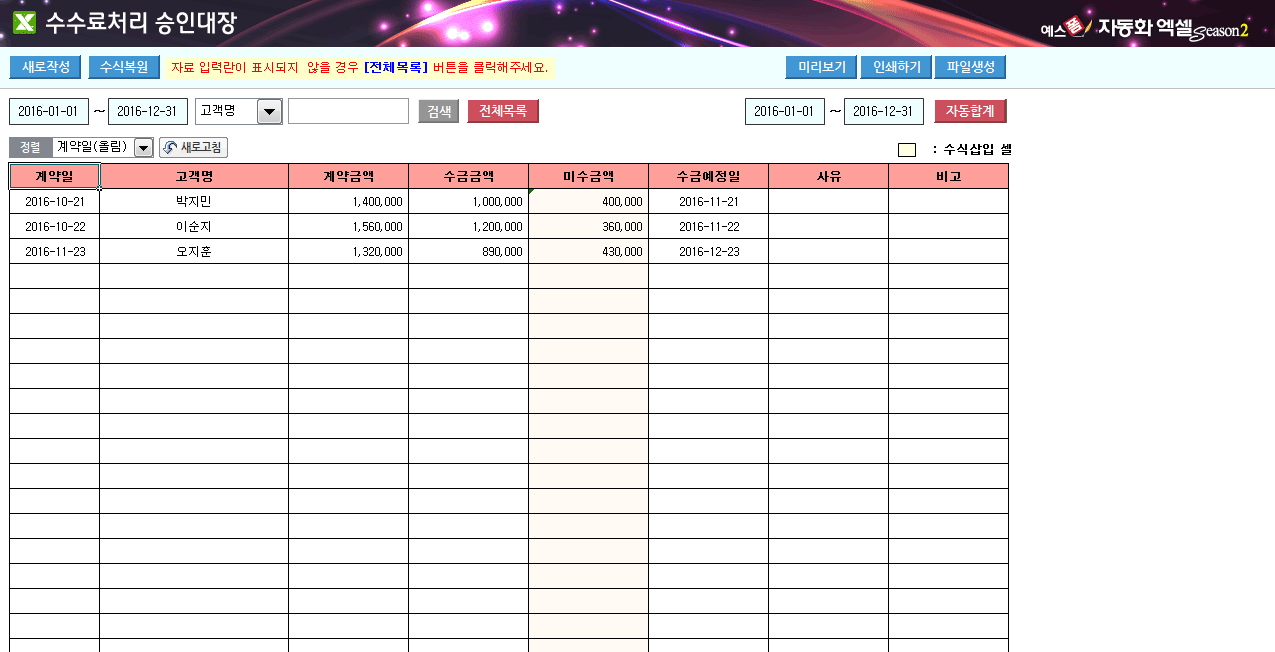Open the 고객명 search field dropdown
This screenshot has height=652, width=1275.
pyautogui.click(x=270, y=112)
